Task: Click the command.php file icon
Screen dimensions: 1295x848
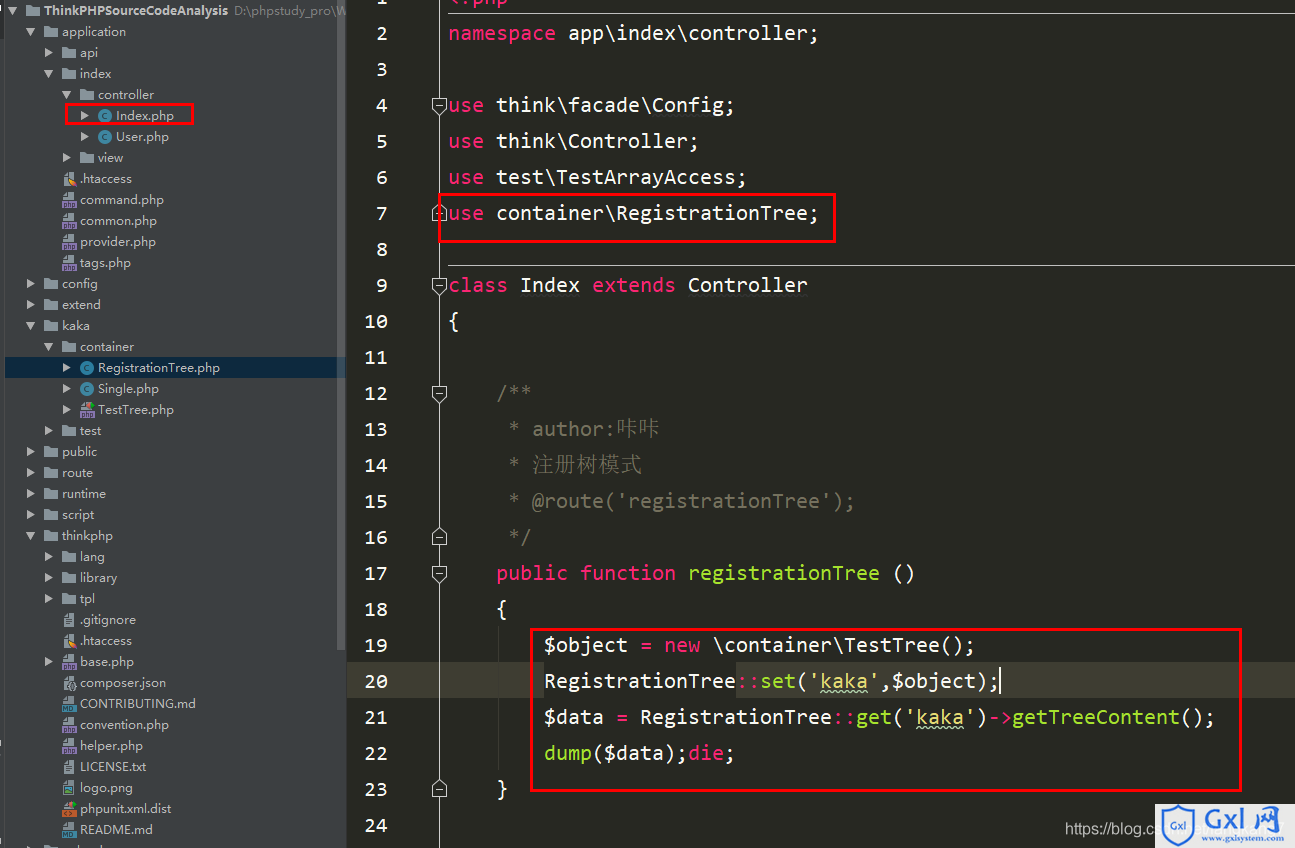Action: click(x=69, y=200)
